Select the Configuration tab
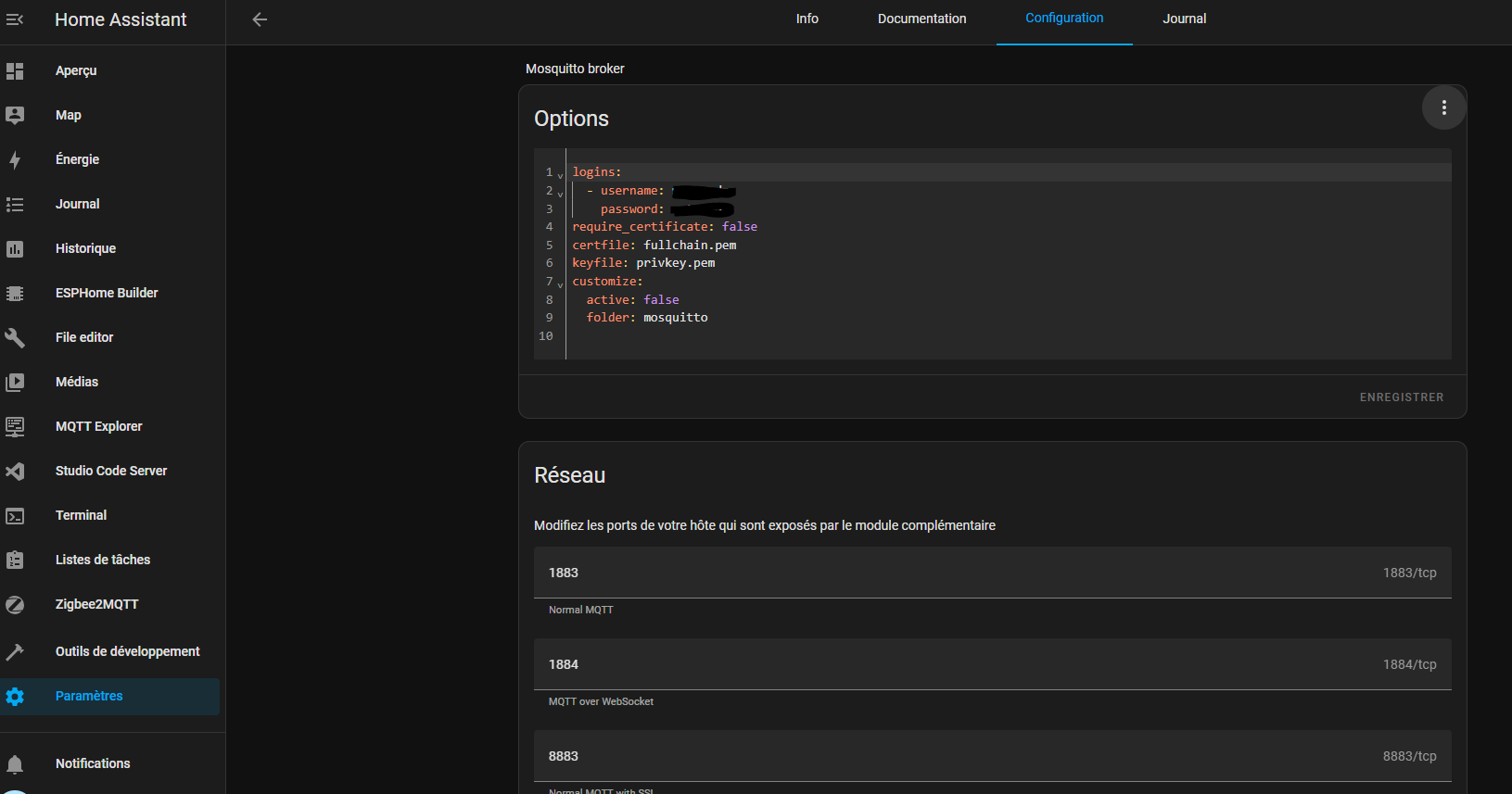1512x794 pixels. coord(1064,19)
